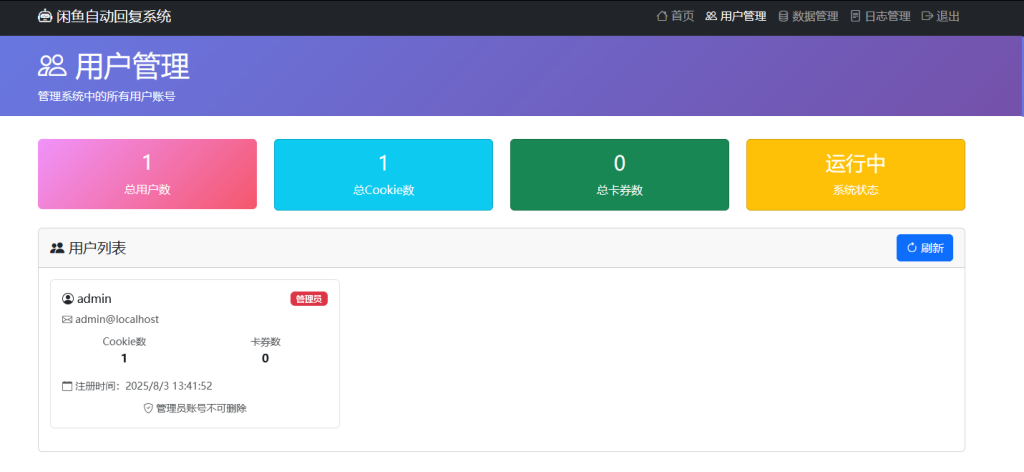Click the people icon beside 用户列表
Screen dimensions: 1024x472
(x=57, y=248)
